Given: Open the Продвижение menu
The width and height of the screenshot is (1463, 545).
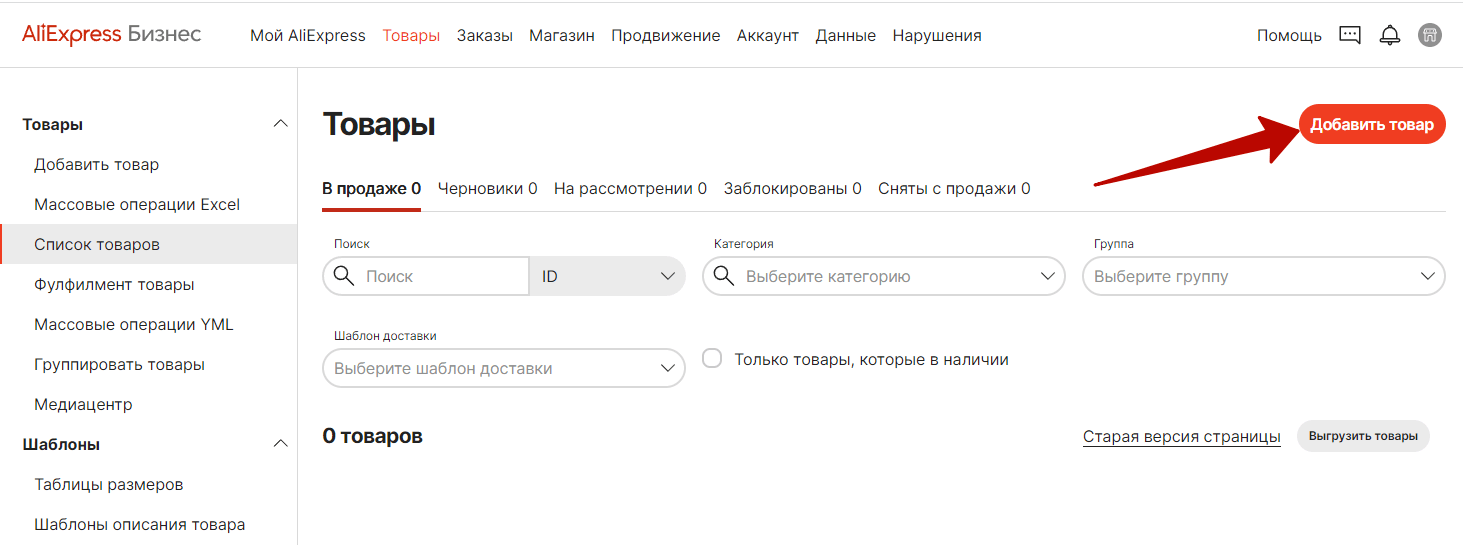Looking at the screenshot, I should click(666, 35).
